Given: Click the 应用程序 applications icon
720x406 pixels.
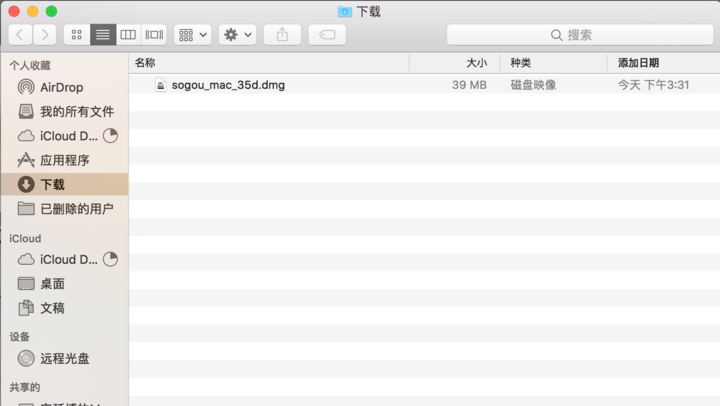Looking at the screenshot, I should point(26,160).
